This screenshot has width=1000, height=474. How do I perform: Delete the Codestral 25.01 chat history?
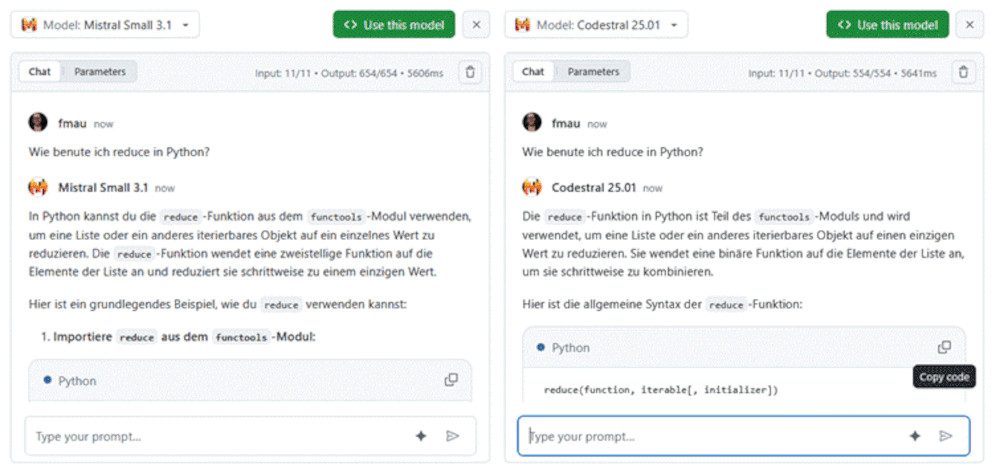[963, 72]
